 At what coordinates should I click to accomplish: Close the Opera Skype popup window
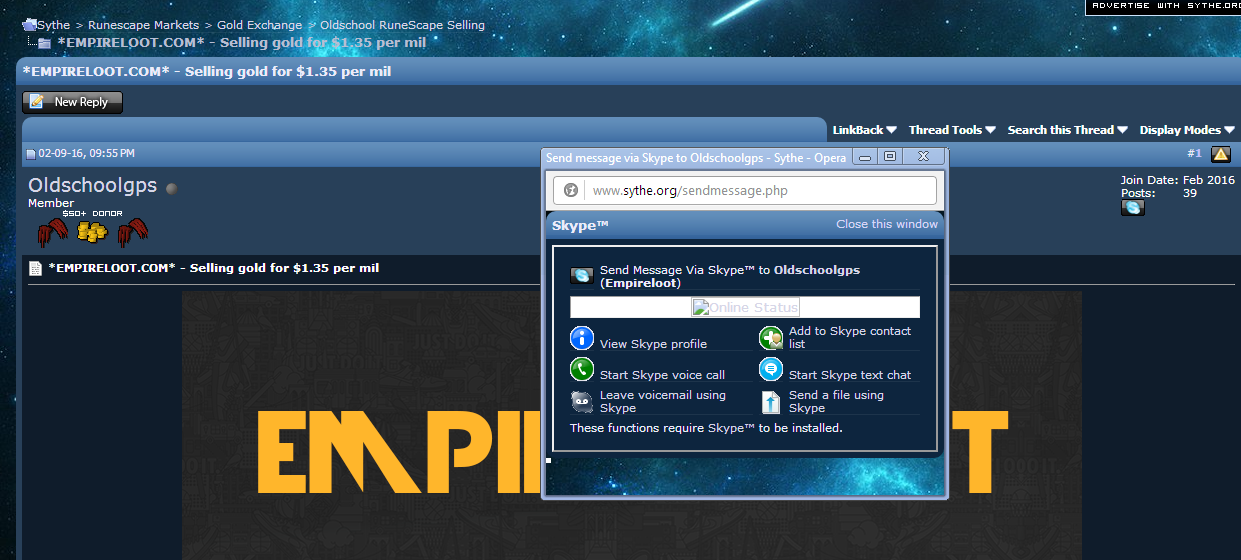click(923, 157)
